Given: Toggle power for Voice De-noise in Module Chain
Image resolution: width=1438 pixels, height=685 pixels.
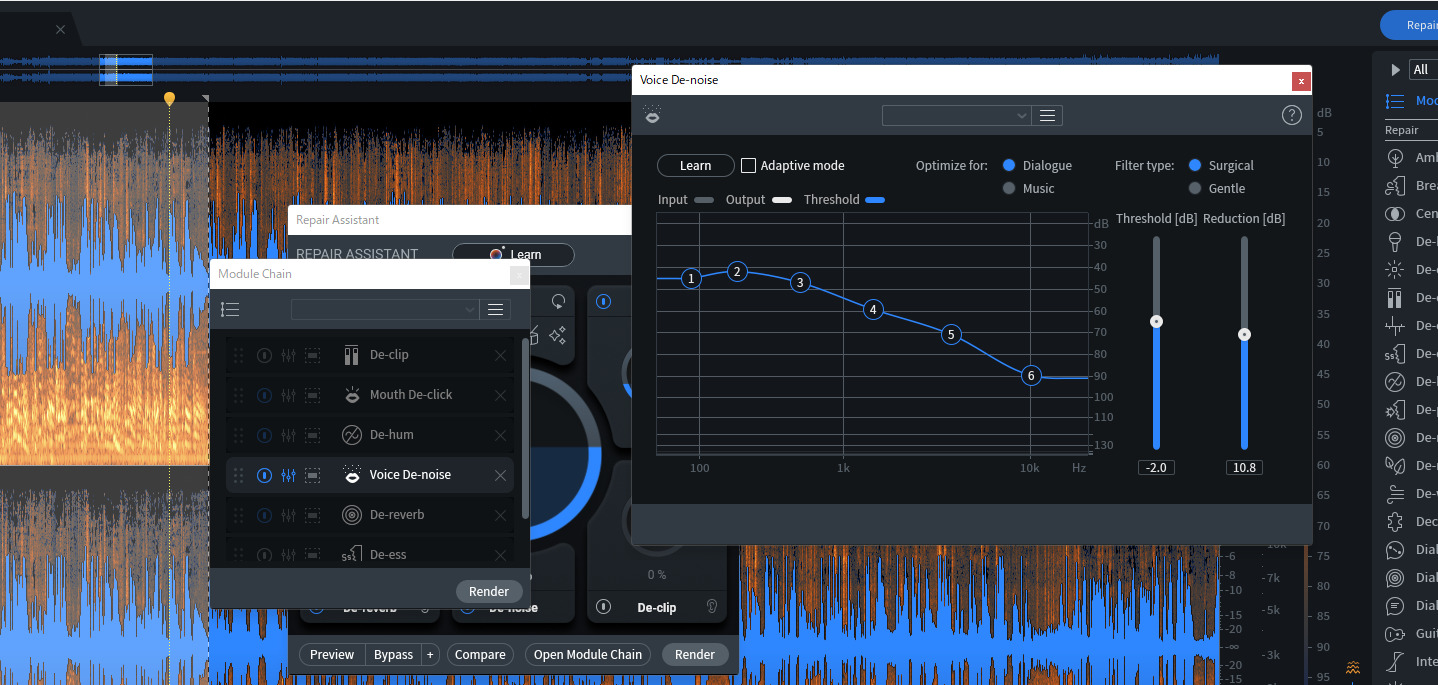Looking at the screenshot, I should point(264,475).
